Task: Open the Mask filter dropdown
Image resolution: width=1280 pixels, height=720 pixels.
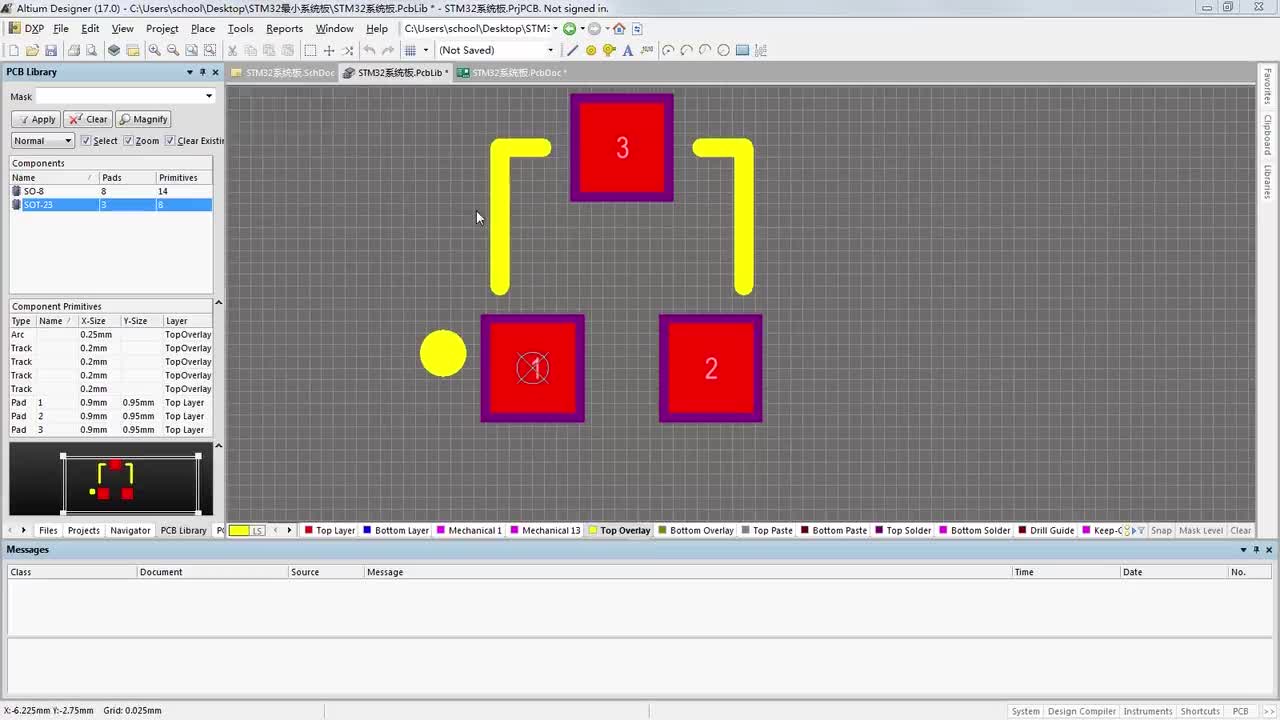Action: 208,97
